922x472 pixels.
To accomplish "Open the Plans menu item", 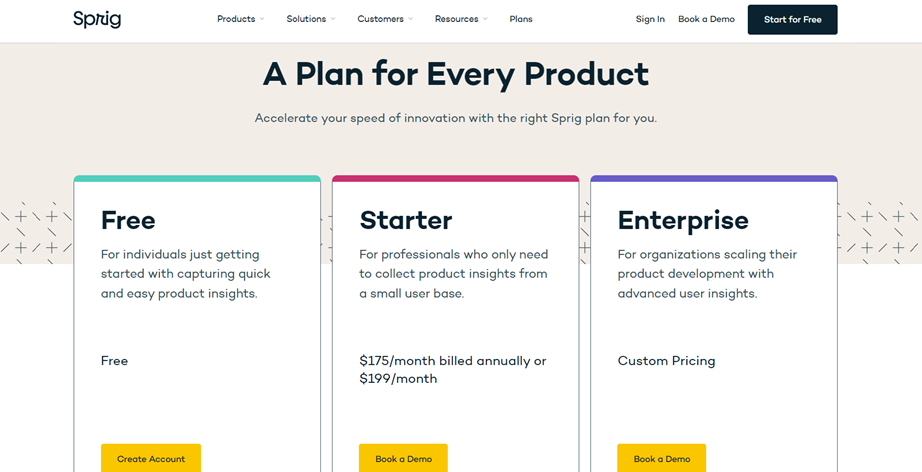I will (x=521, y=19).
